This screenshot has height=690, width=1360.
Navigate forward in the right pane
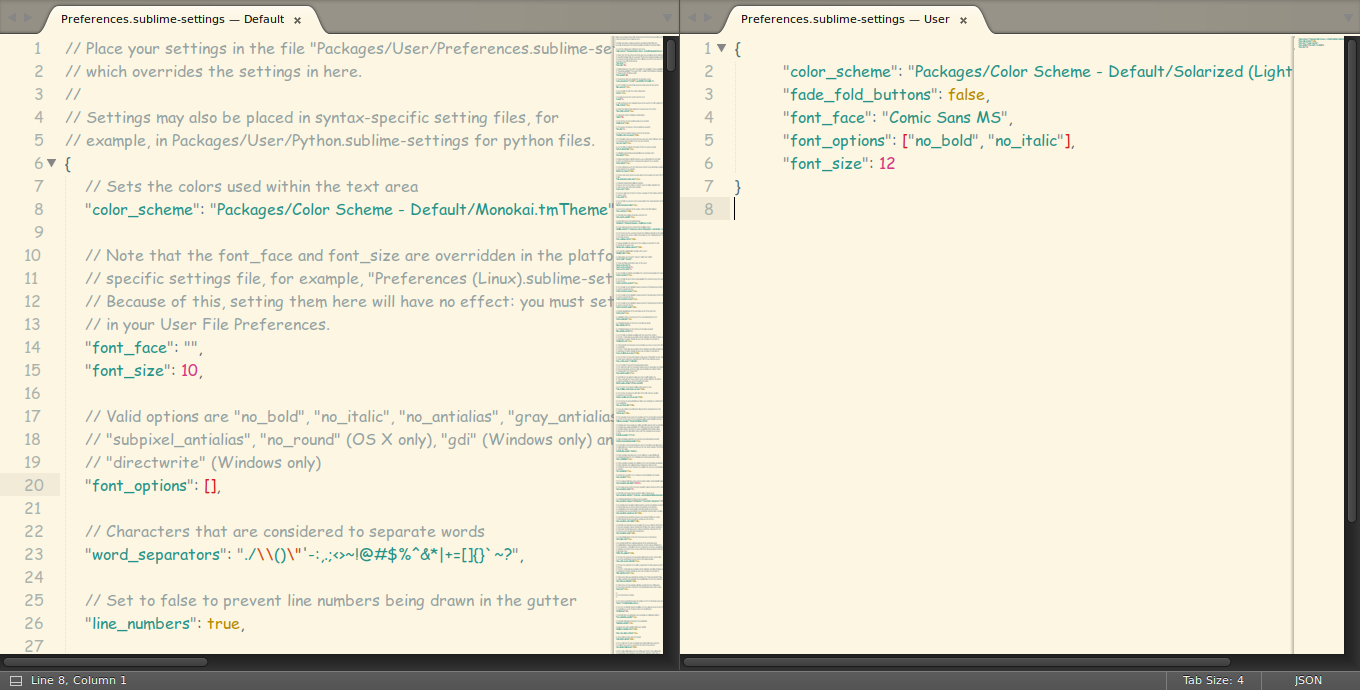coord(710,17)
